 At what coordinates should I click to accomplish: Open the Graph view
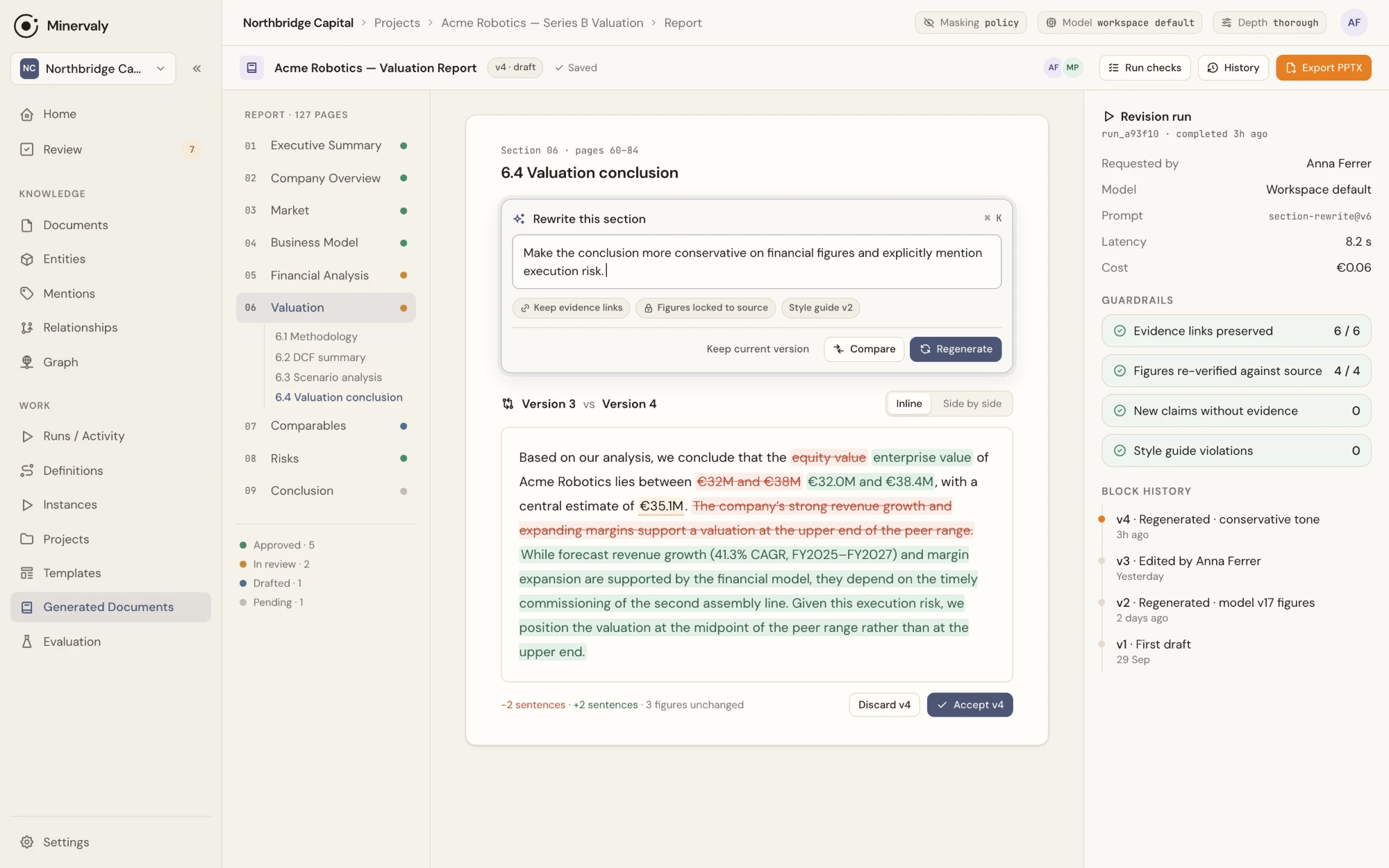point(111,362)
